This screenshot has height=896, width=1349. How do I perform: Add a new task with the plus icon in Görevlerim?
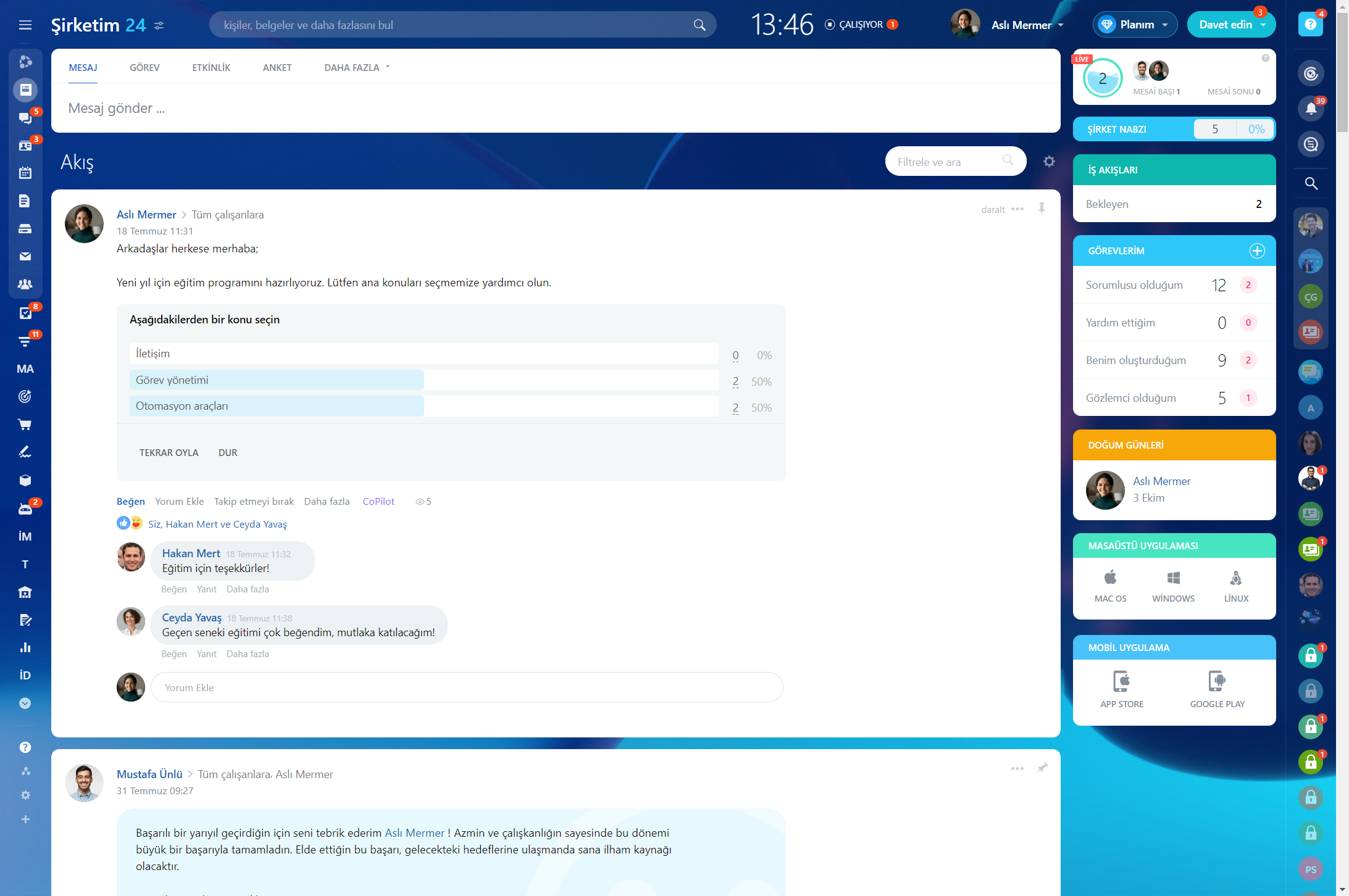tap(1257, 251)
